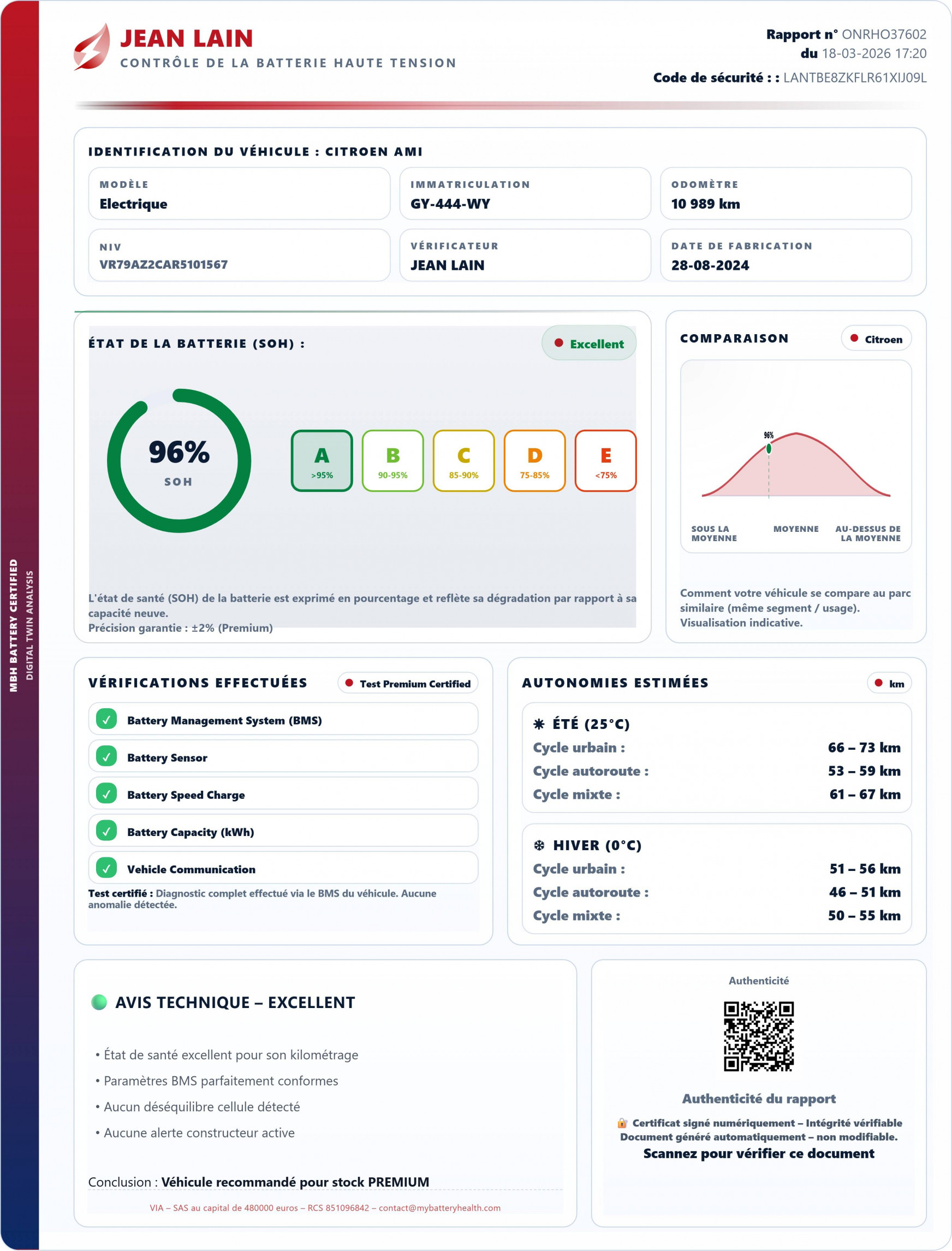The height and width of the screenshot is (1251, 952).
Task: Click the Battery Management System checkmark
Action: [x=106, y=719]
